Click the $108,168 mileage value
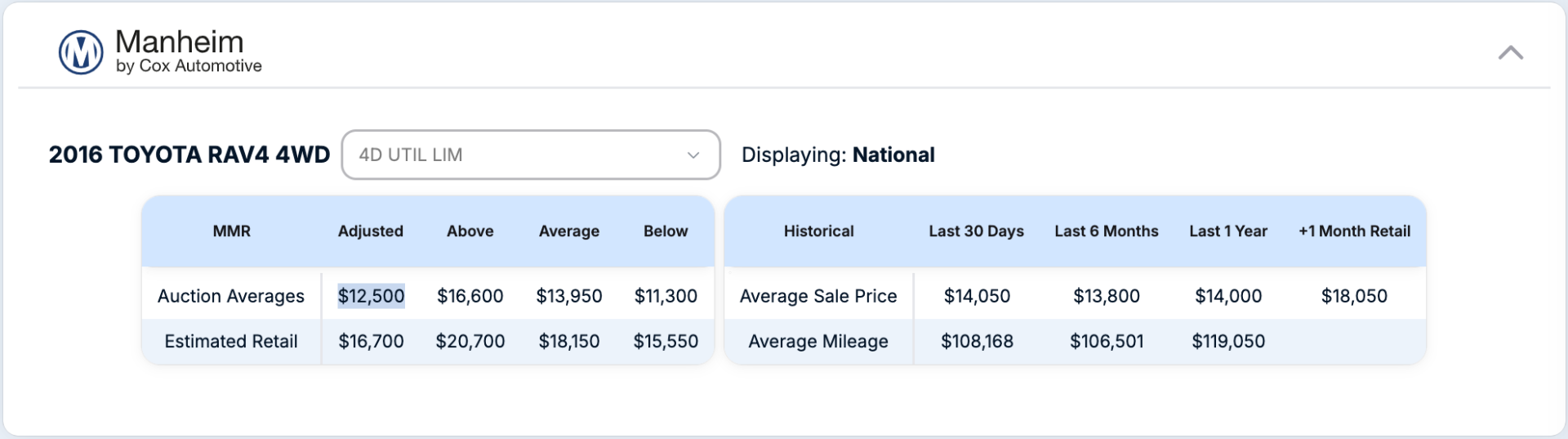 (x=978, y=341)
